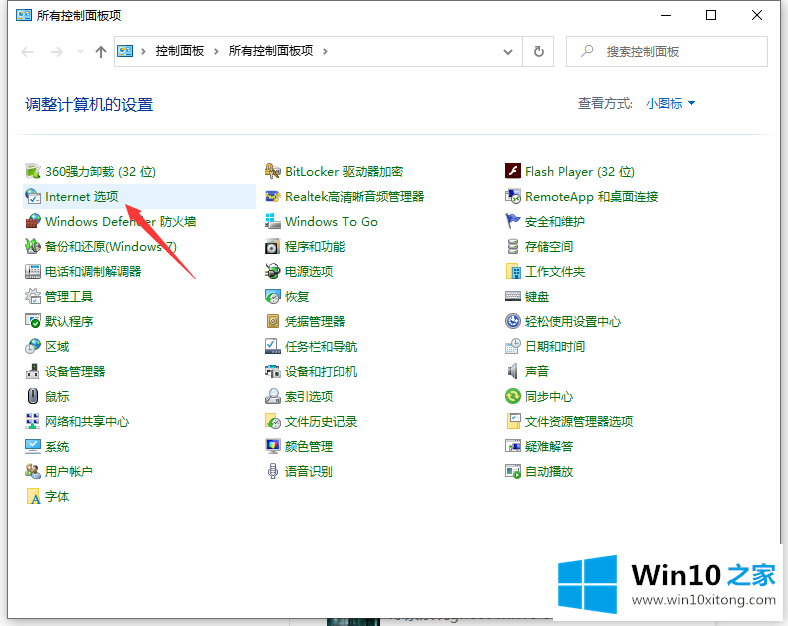
Task: Click the back navigation arrow
Action: (x=27, y=52)
